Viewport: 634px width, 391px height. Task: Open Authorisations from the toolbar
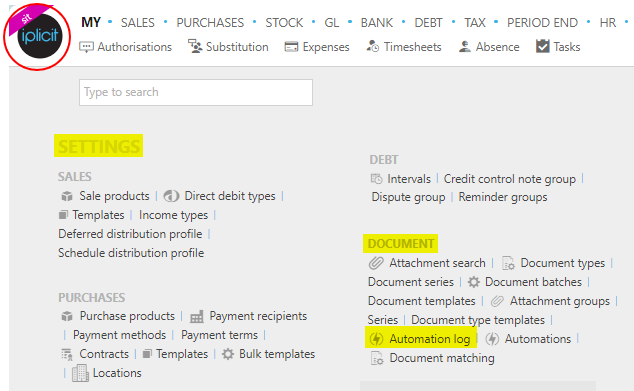125,47
